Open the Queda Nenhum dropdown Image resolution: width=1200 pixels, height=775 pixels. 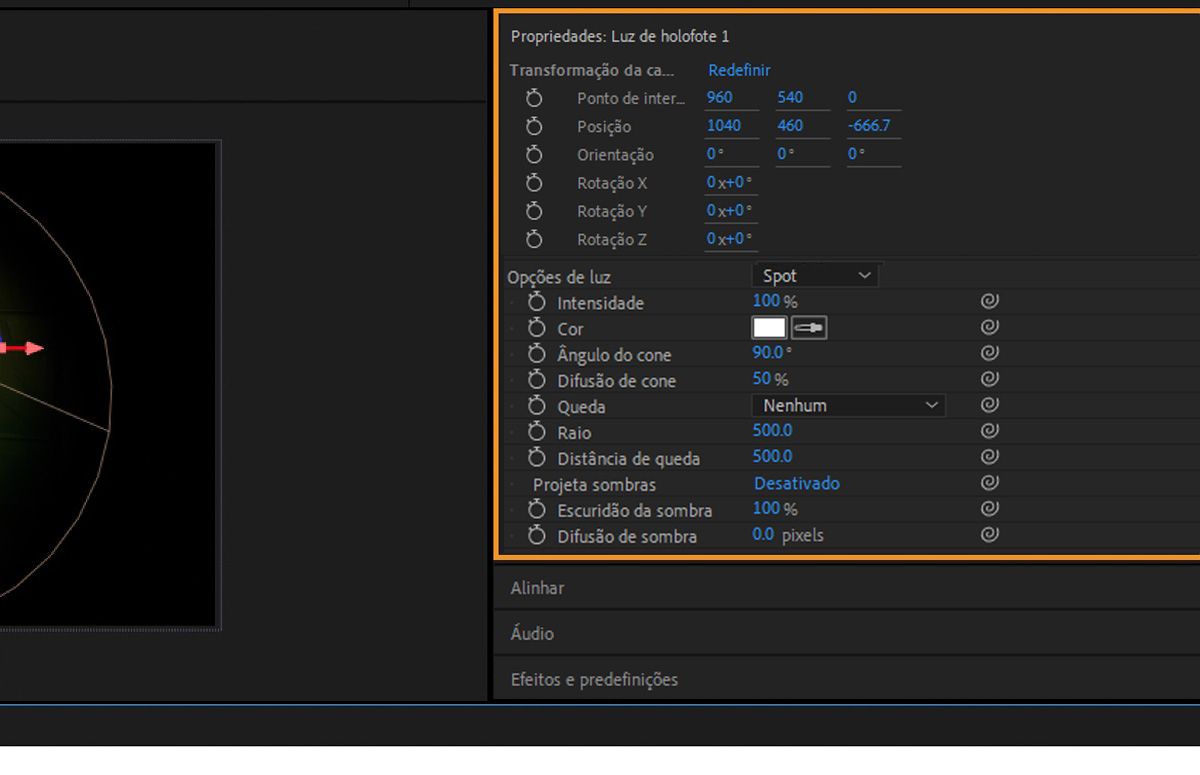coord(848,405)
